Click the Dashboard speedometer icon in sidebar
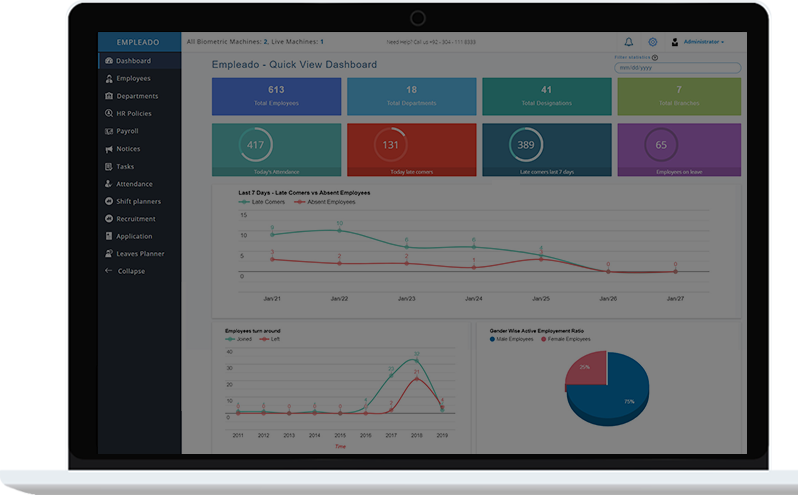The width and height of the screenshot is (798, 495). pos(108,61)
